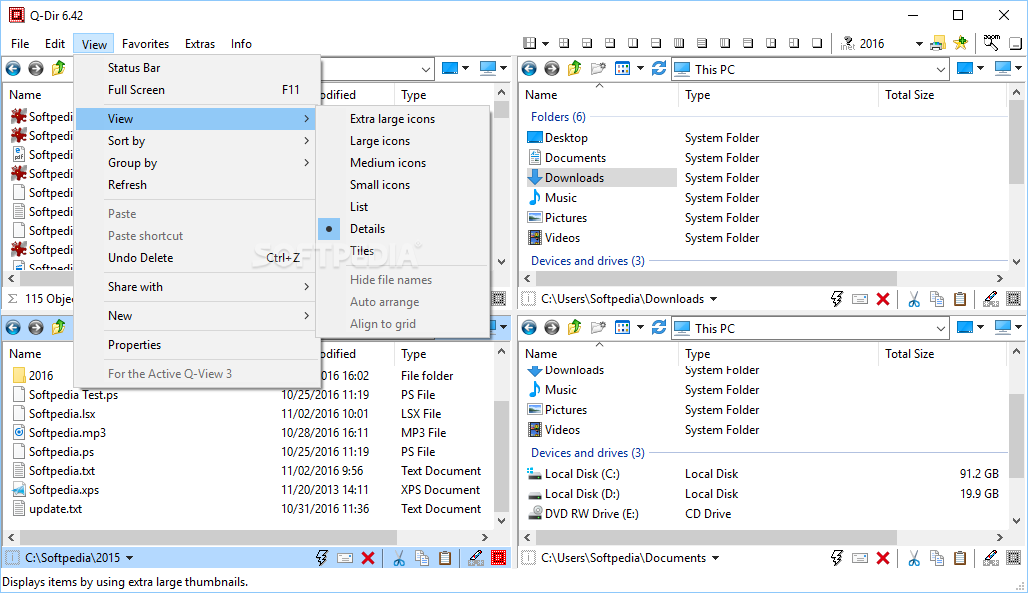Collapse the Folders (6) group header
Image resolution: width=1028 pixels, height=593 pixels.
559,117
